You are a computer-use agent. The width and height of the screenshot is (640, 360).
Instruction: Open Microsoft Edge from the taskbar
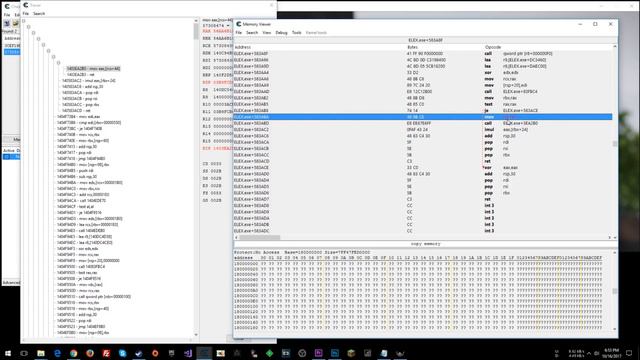pos(57,353)
